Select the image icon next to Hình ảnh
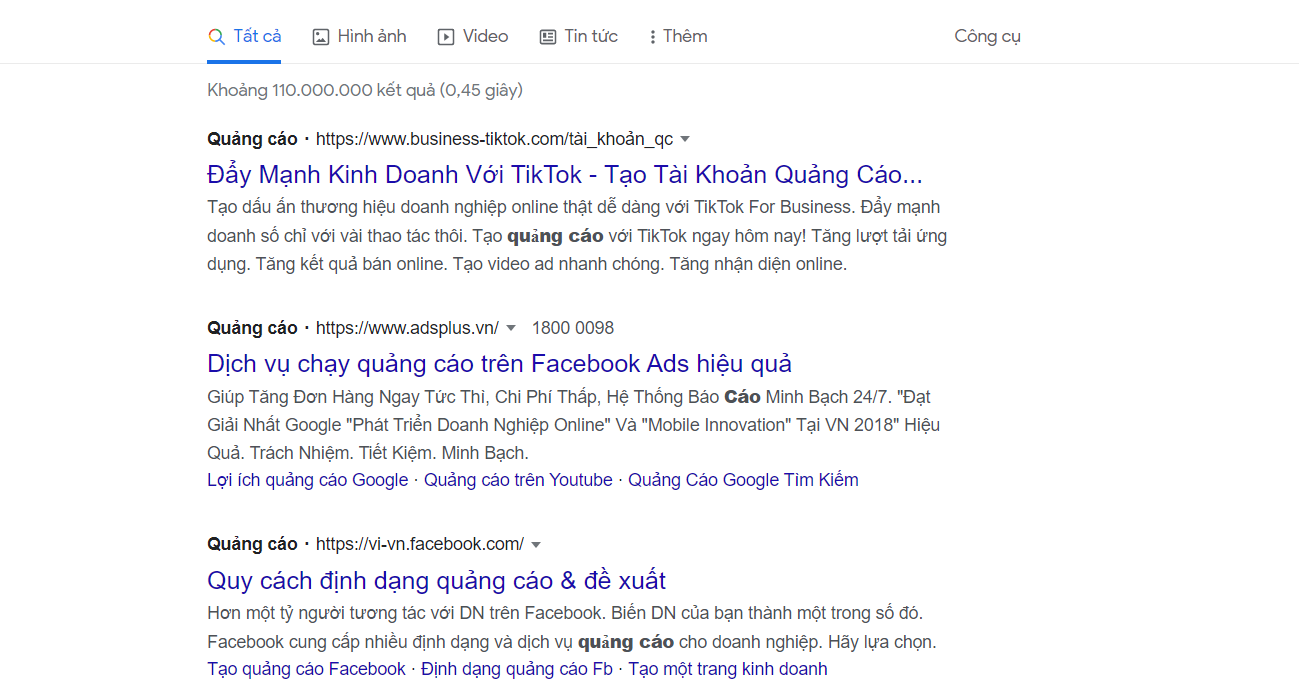The height and width of the screenshot is (695, 1299). tap(320, 36)
